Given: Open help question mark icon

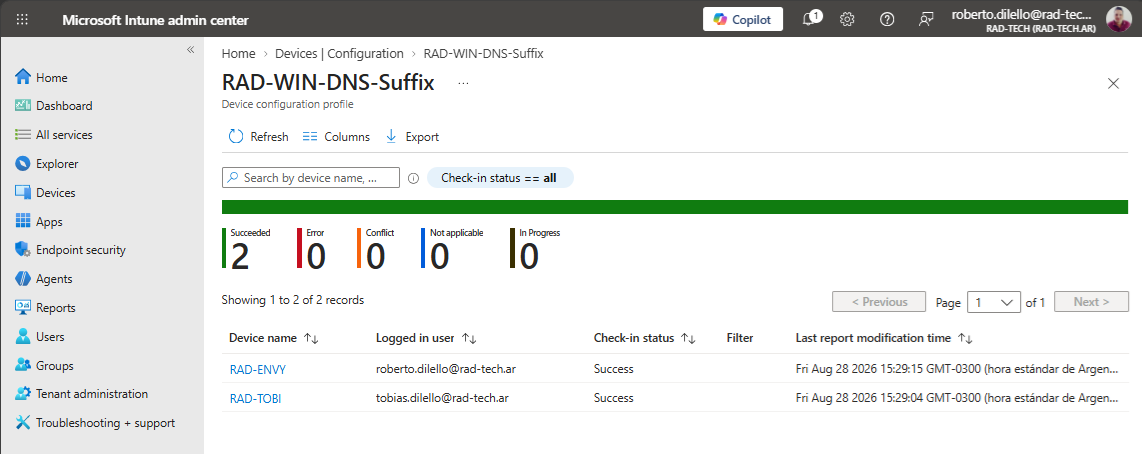Looking at the screenshot, I should click(x=886, y=20).
